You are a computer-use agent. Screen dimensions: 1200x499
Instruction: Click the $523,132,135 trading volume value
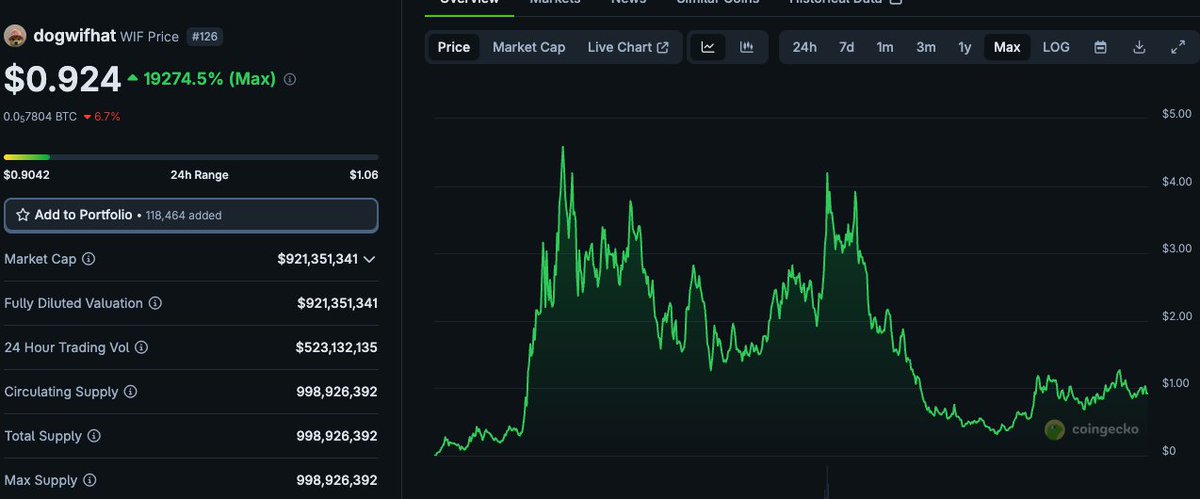pyautogui.click(x=337, y=348)
